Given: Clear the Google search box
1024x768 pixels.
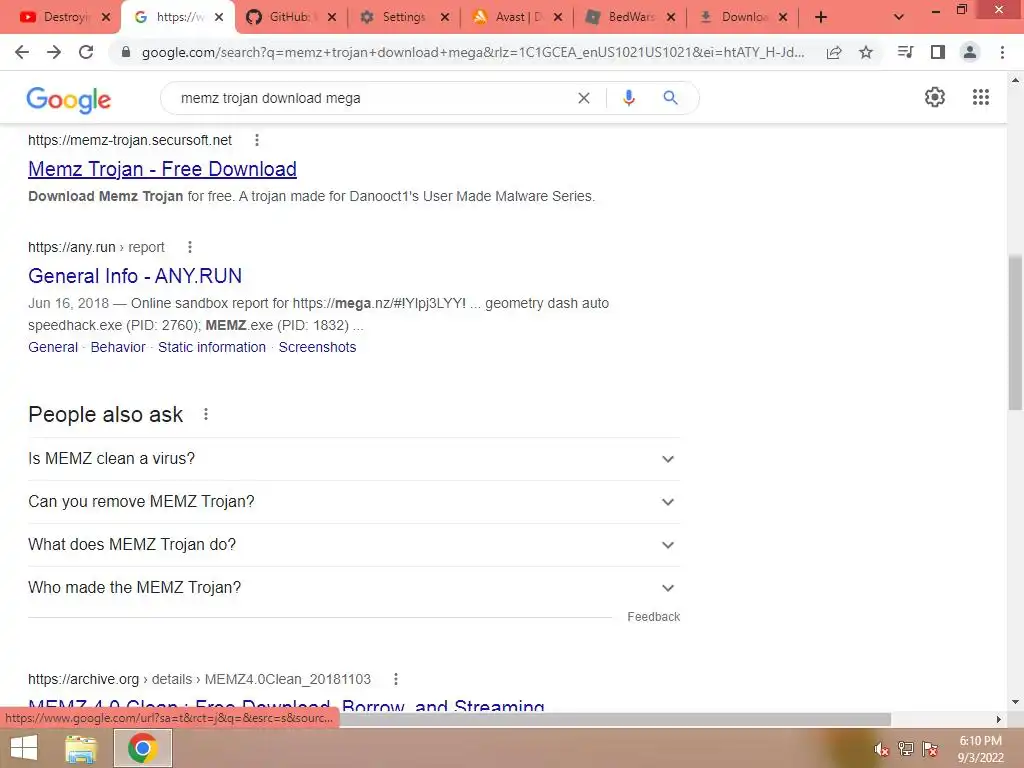Looking at the screenshot, I should click(584, 98).
